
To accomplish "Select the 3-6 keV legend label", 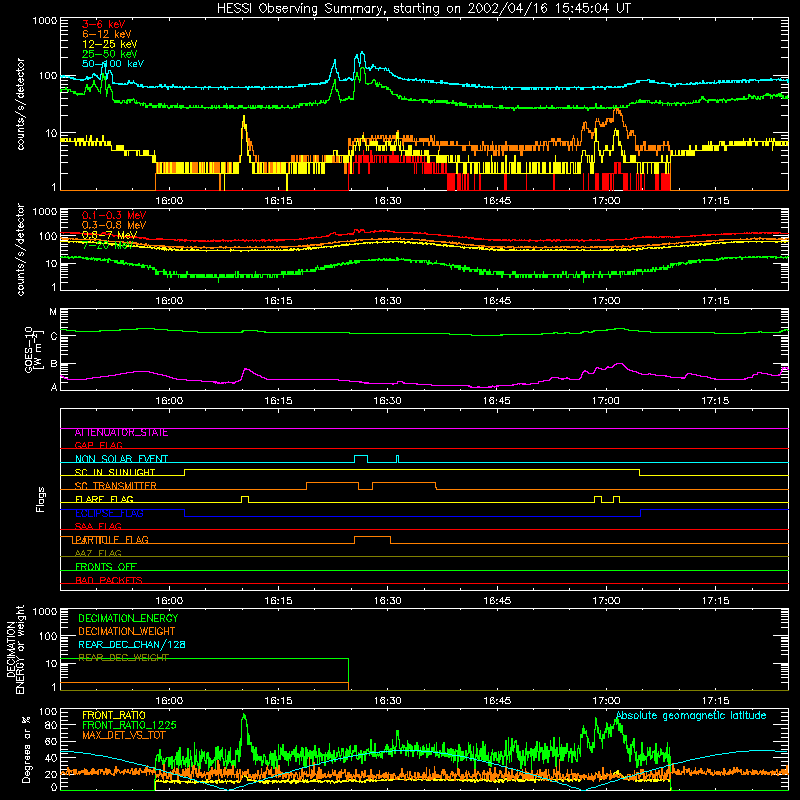I will tap(103, 24).
